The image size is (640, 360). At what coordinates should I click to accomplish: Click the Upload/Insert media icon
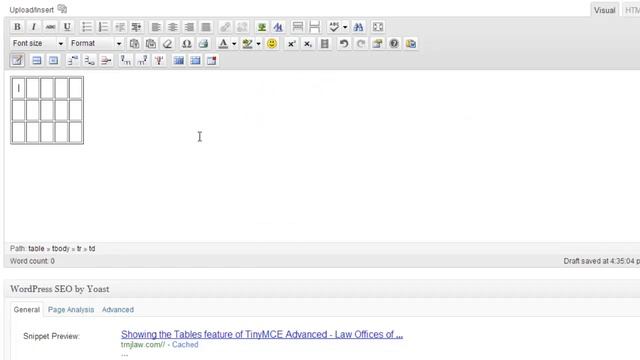coord(62,9)
